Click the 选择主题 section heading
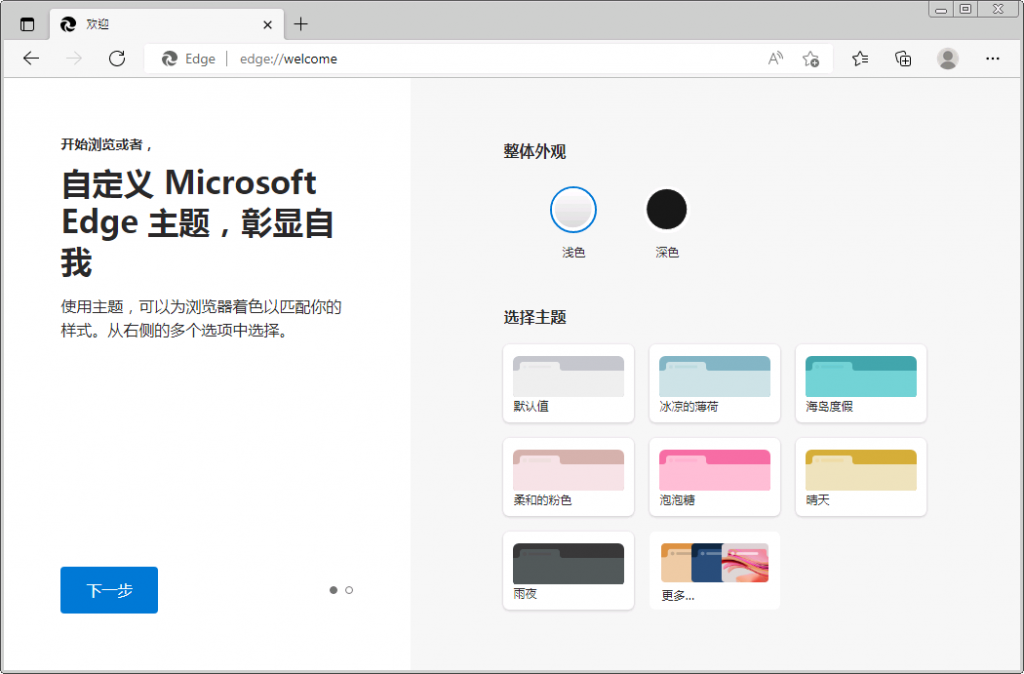The image size is (1024, 674). (x=534, y=317)
